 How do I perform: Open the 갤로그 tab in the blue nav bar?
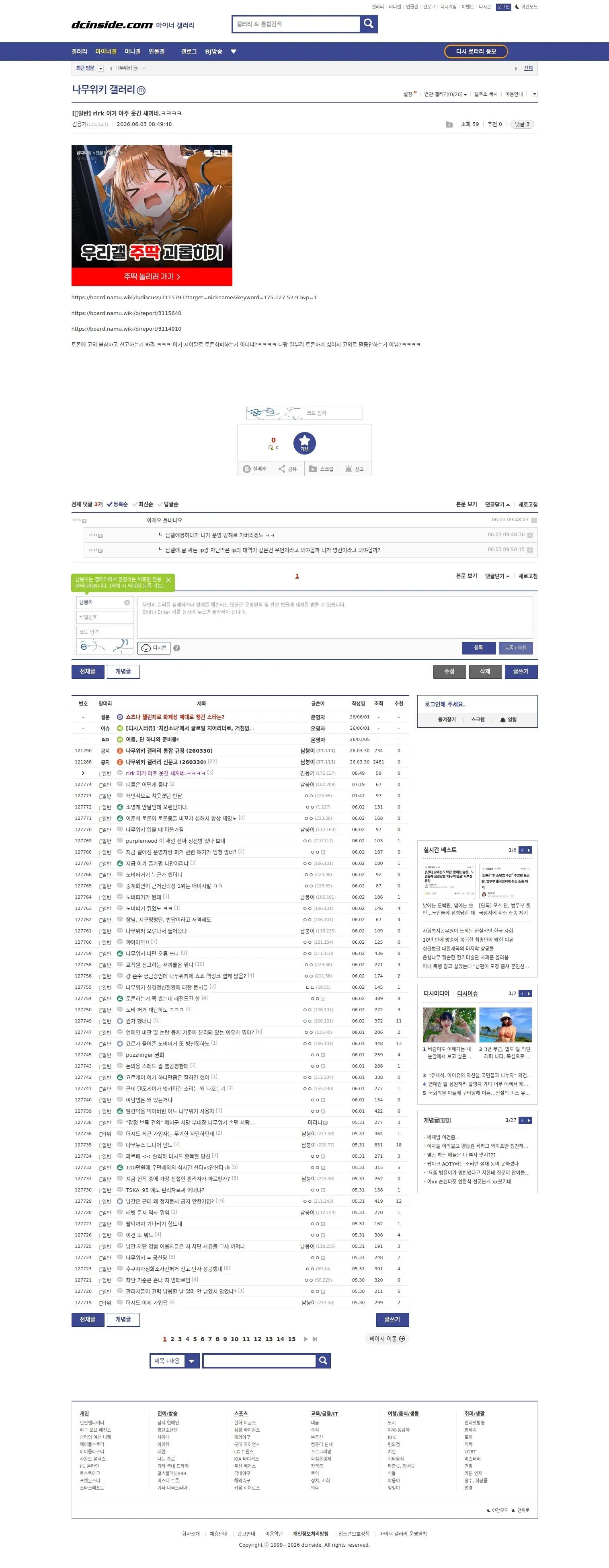(189, 52)
